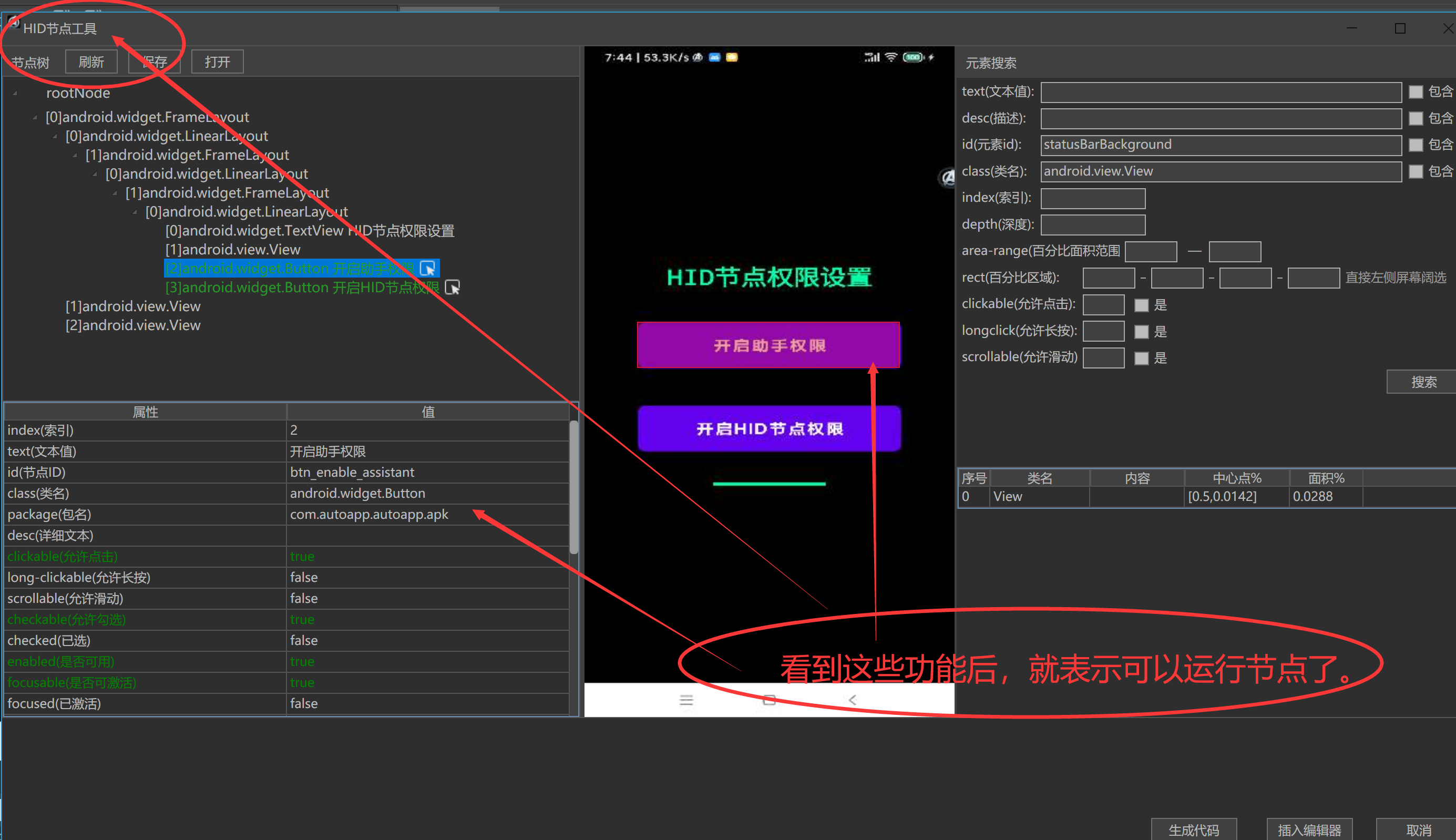Click the 插入编辑器 button
Image resolution: width=1456 pixels, height=840 pixels.
(1309, 829)
